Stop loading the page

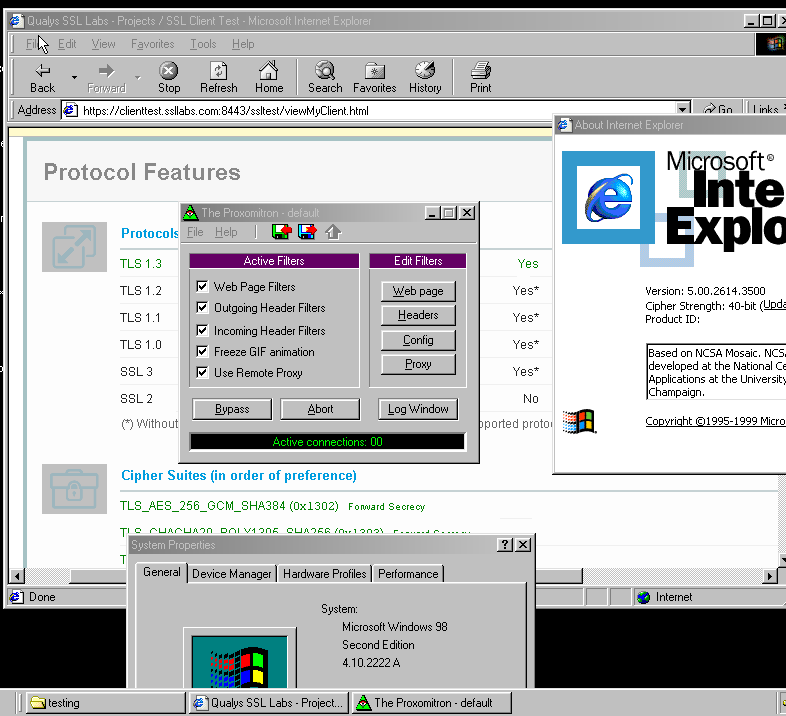[x=169, y=78]
